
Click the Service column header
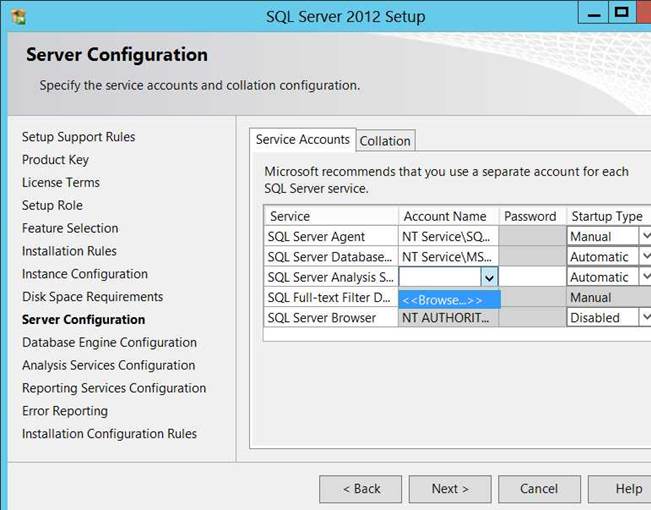point(331,216)
